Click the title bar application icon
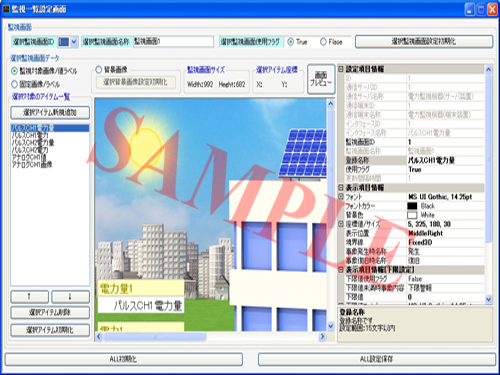Viewport: 500px width, 375px height. (6, 9)
